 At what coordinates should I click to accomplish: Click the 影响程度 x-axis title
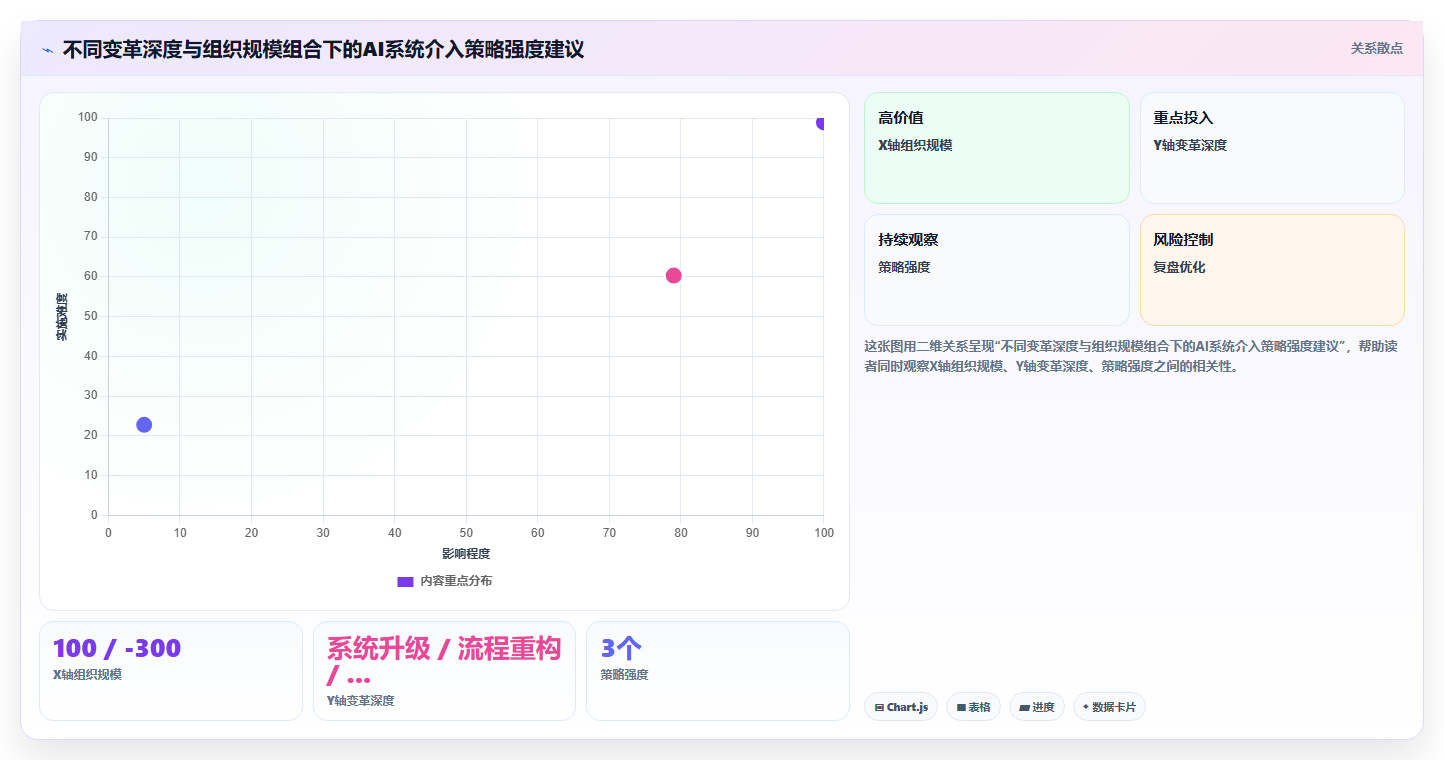click(x=466, y=553)
